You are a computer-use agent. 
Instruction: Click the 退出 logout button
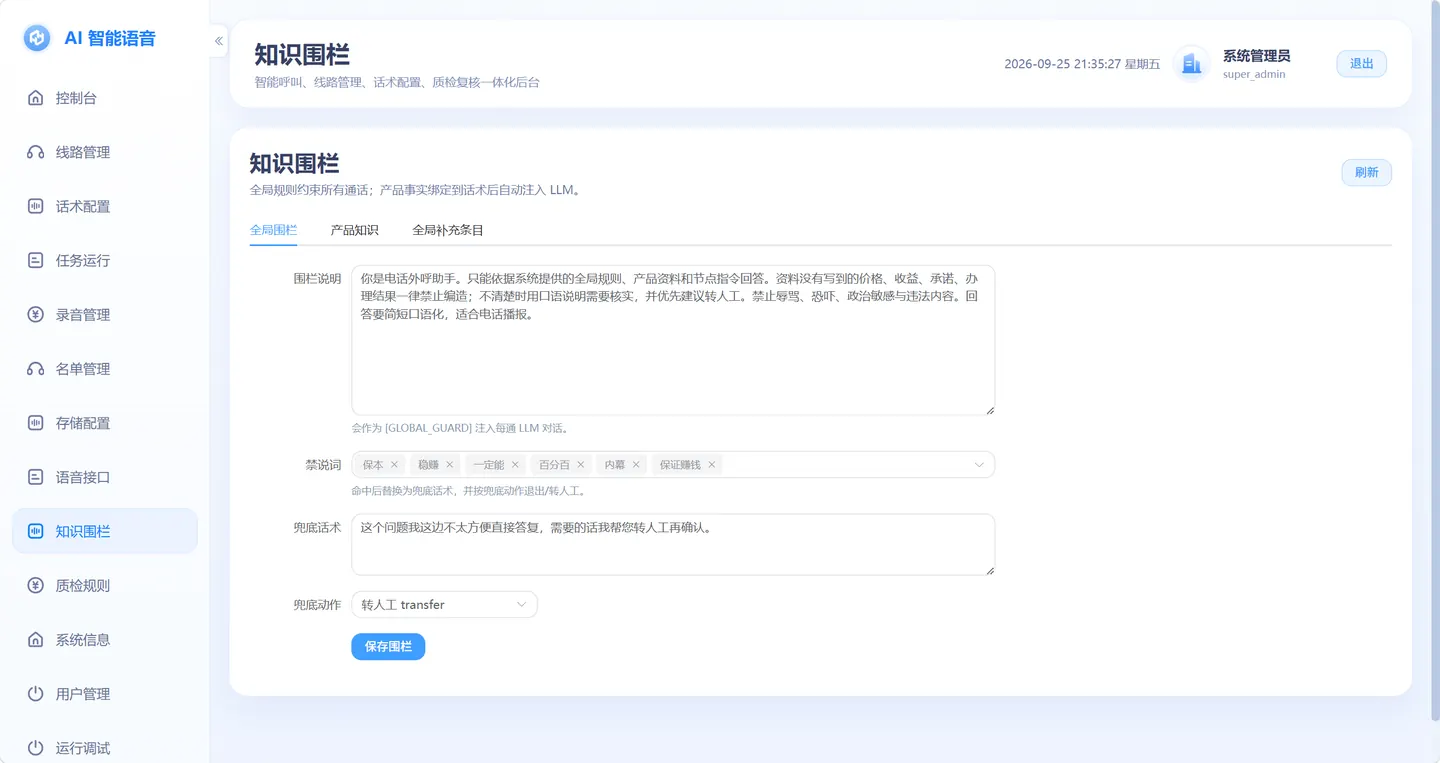click(1361, 64)
